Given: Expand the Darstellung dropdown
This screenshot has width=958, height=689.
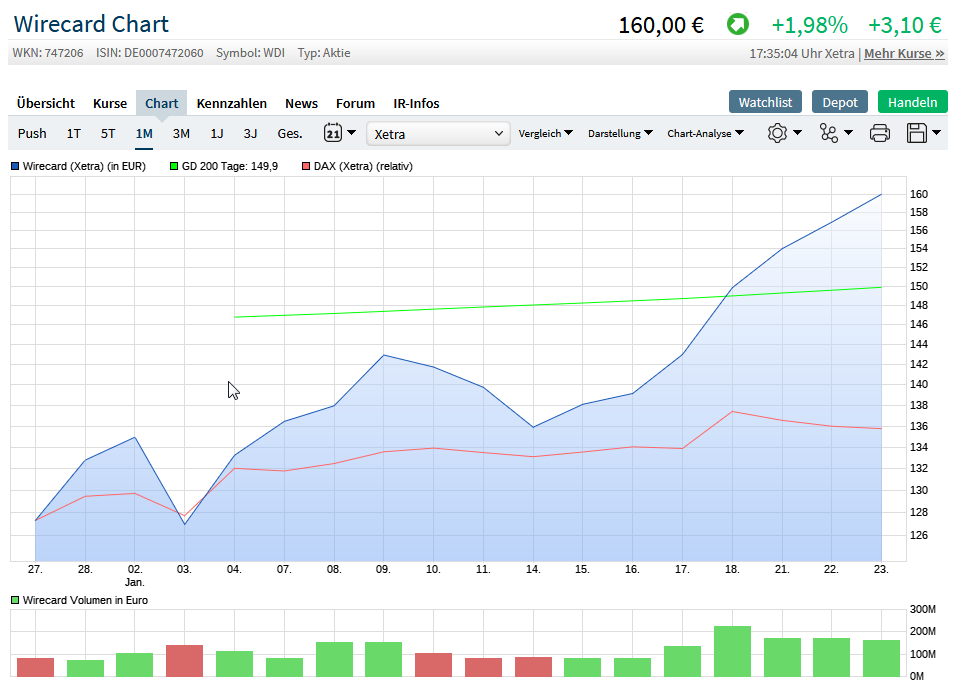Looking at the screenshot, I should pyautogui.click(x=617, y=132).
